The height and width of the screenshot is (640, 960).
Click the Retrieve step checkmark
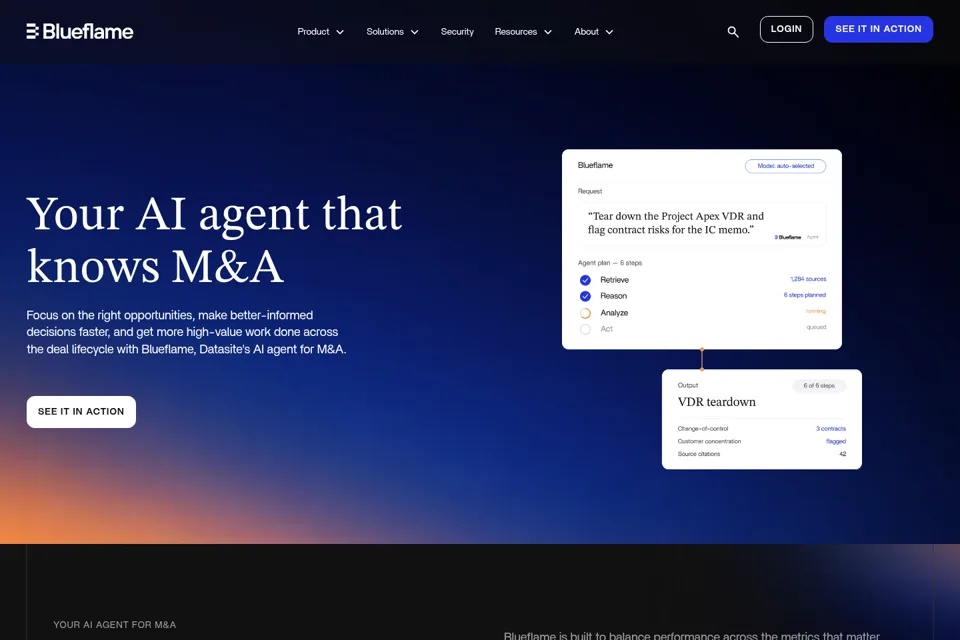585,280
